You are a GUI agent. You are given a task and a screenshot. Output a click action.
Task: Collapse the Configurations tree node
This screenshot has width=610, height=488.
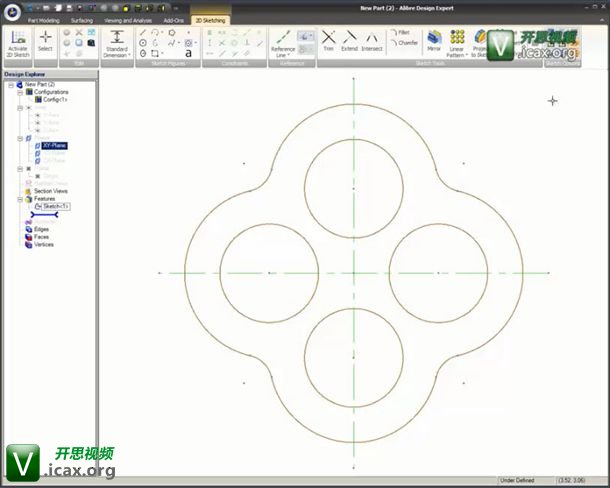pos(19,92)
